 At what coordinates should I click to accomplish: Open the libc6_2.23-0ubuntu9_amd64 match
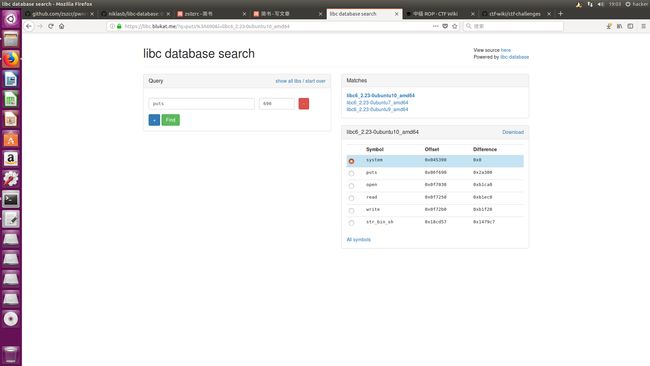pos(377,109)
